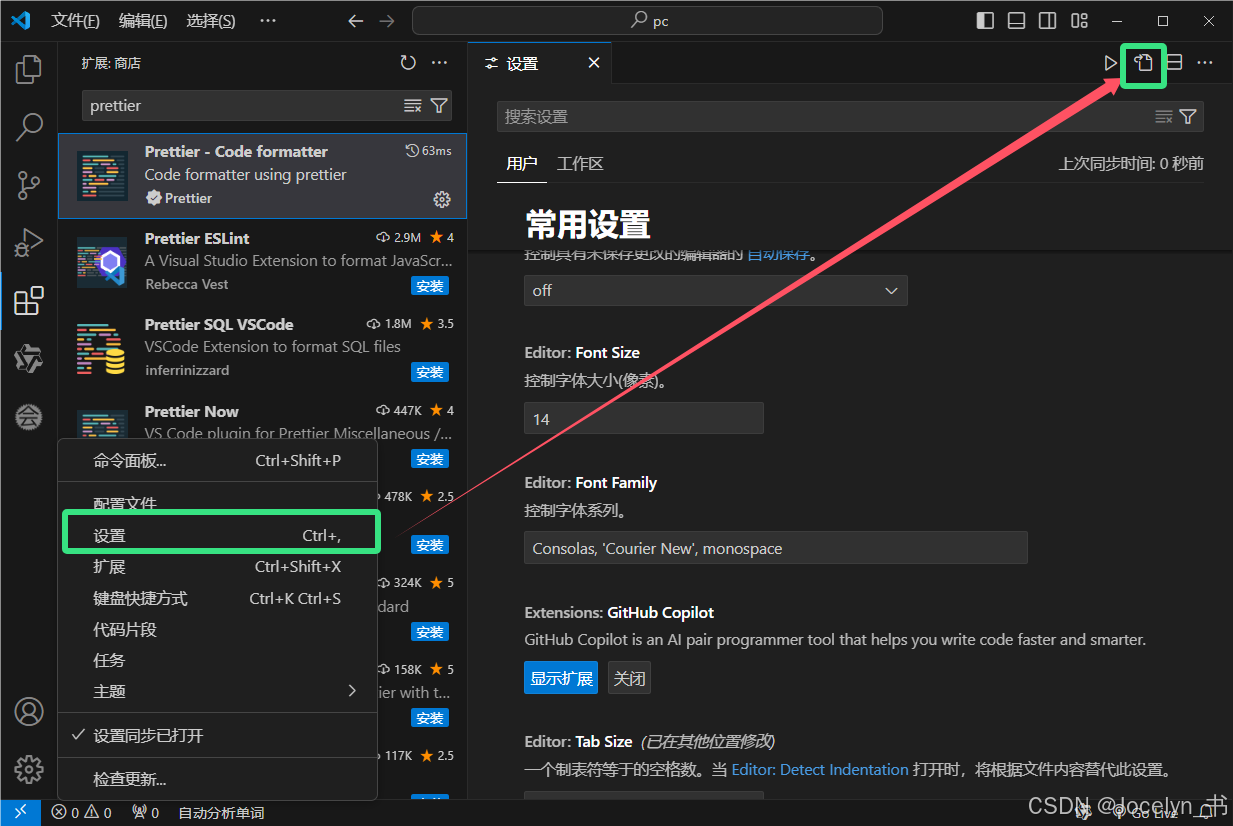Select 代码片段 from the menu
The width and height of the screenshot is (1233, 826).
point(217,629)
